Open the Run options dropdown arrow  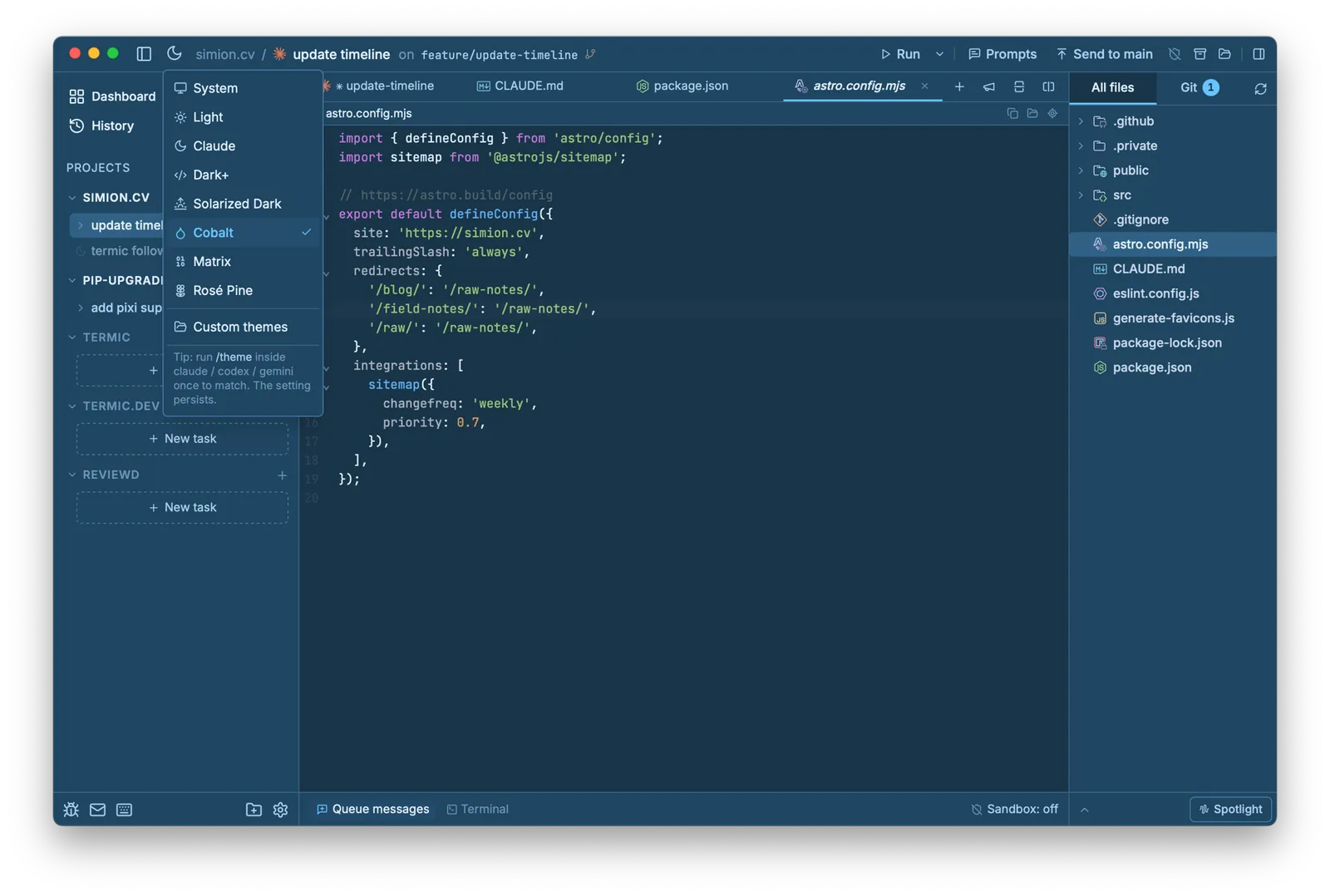[939, 54]
